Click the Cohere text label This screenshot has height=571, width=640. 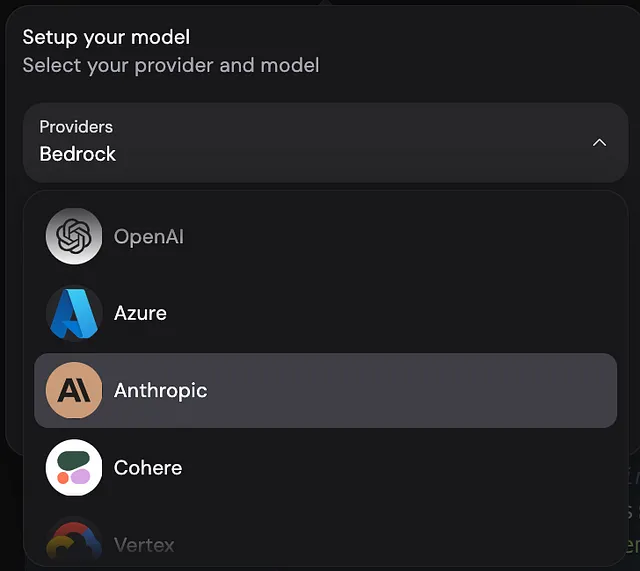(x=148, y=468)
